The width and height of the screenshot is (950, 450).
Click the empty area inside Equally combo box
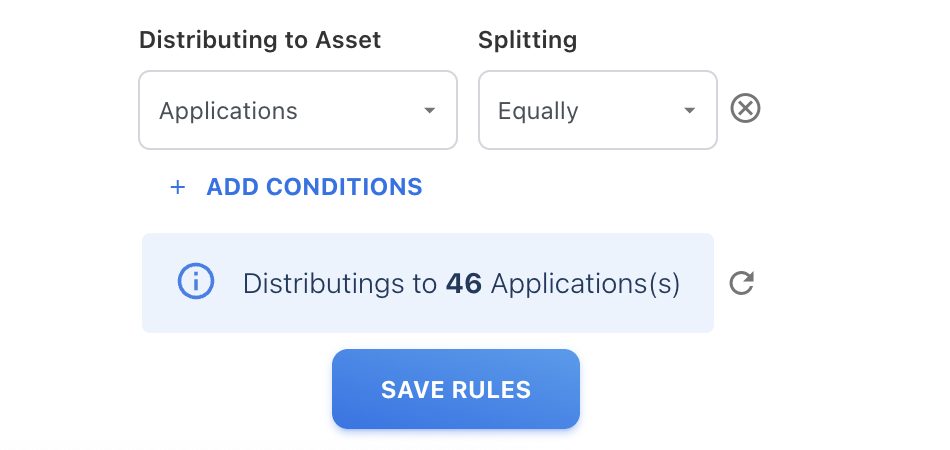630,110
